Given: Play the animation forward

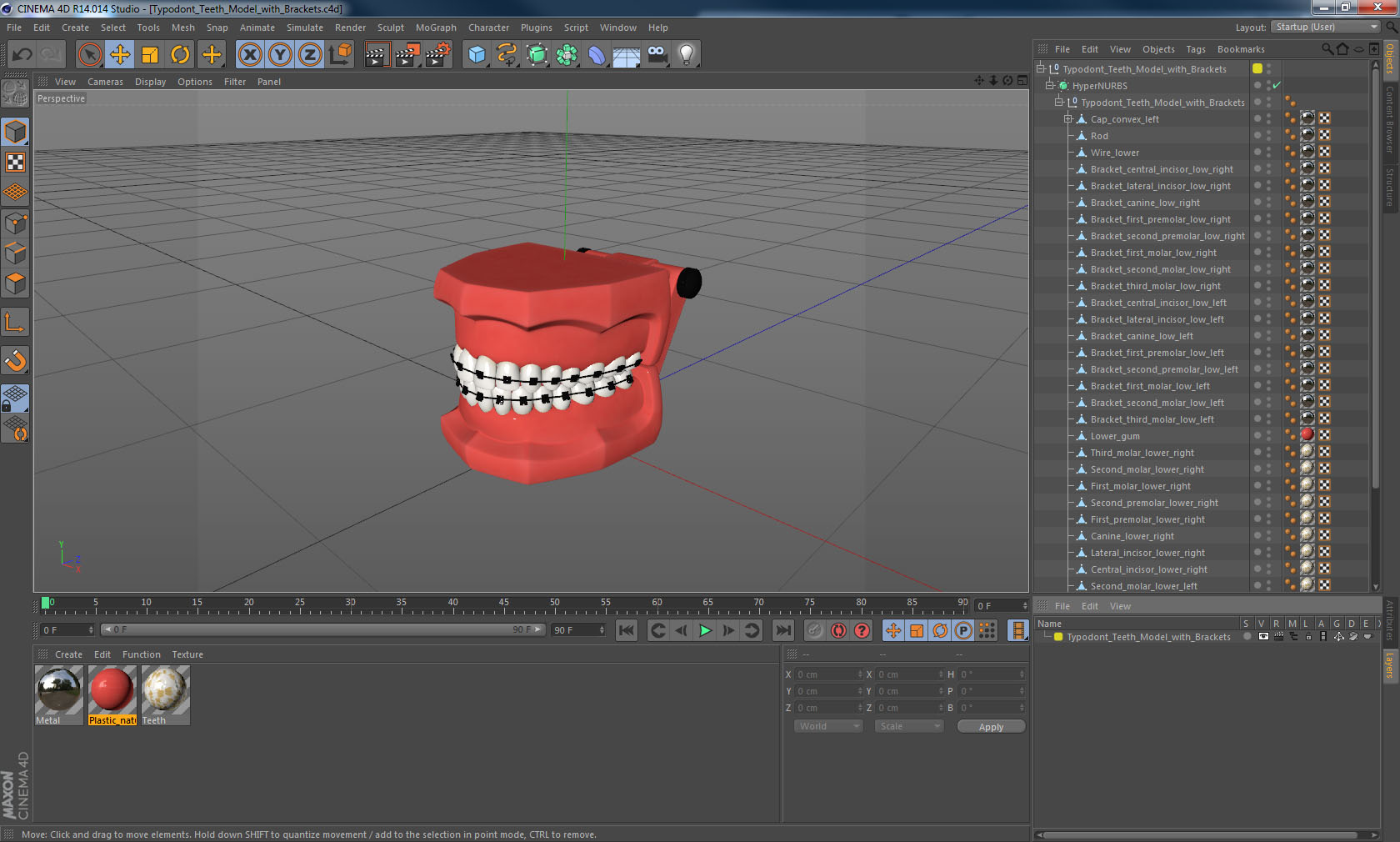Looking at the screenshot, I should point(705,630).
